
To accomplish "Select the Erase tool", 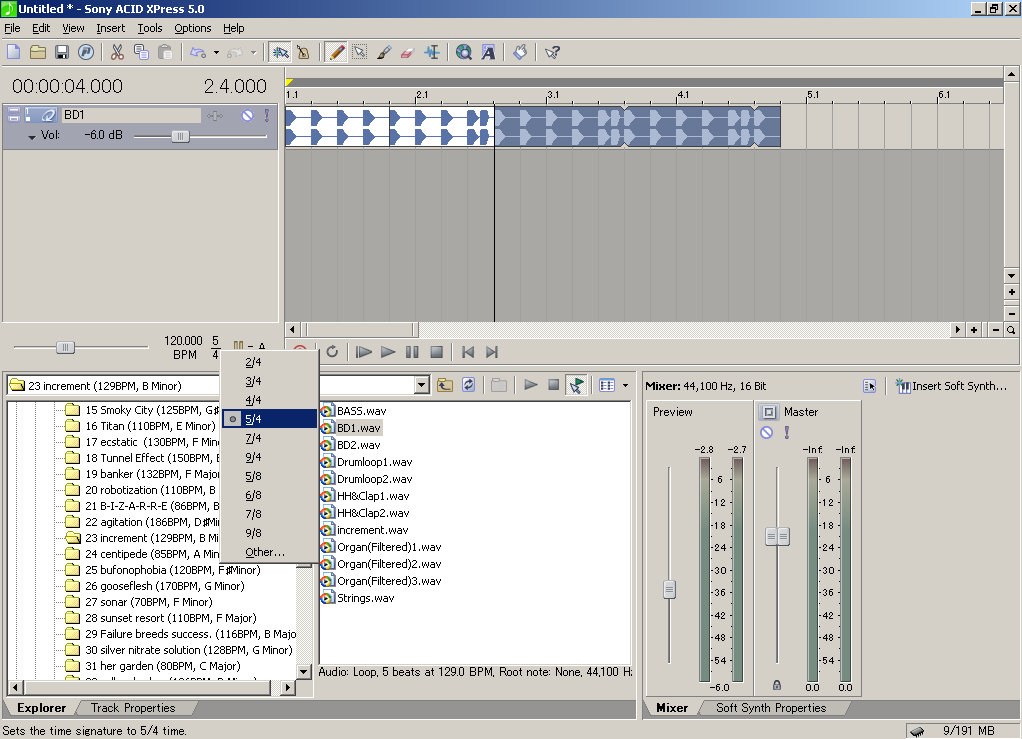I will [x=407, y=52].
